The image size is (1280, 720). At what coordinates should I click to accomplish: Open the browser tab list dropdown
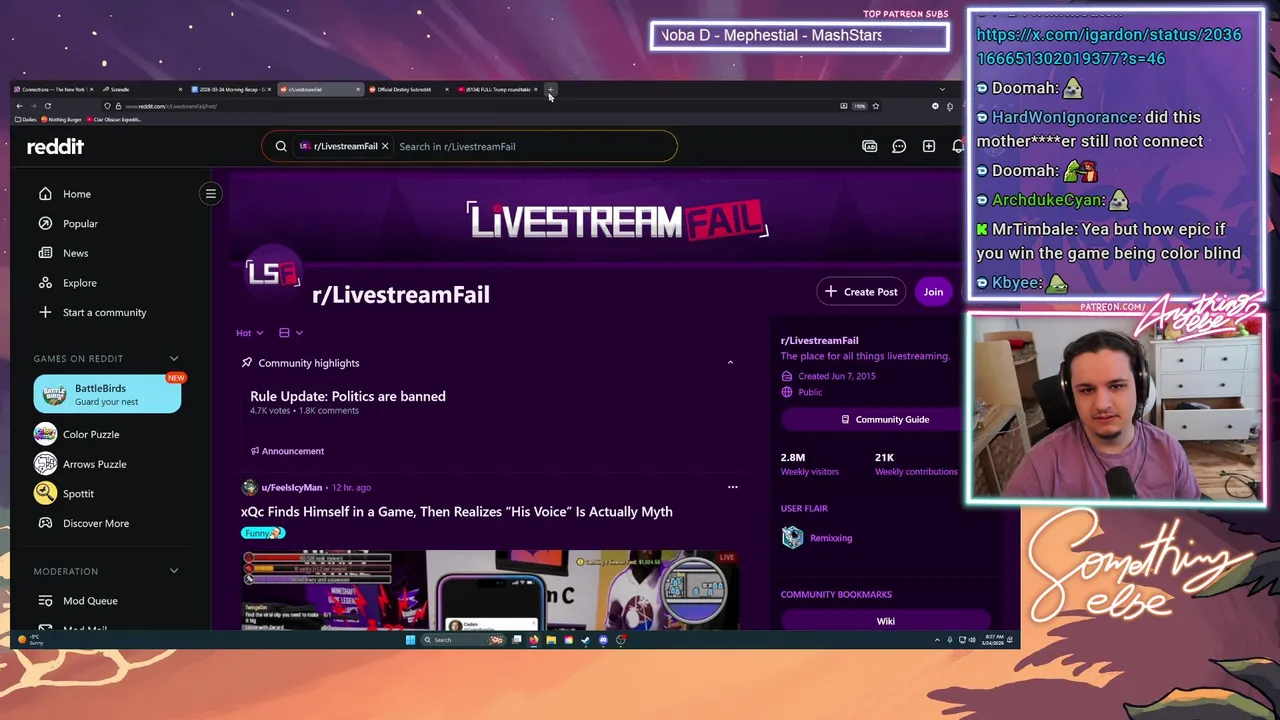[941, 90]
